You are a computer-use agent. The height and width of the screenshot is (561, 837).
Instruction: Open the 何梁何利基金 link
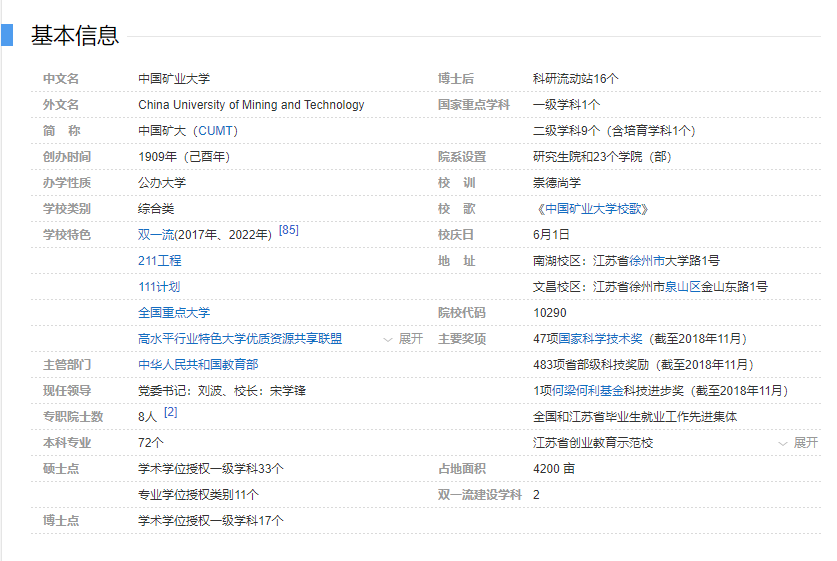click(x=582, y=391)
